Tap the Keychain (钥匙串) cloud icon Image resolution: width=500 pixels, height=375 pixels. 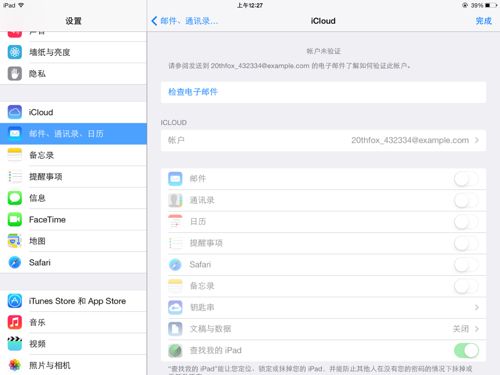(175, 307)
